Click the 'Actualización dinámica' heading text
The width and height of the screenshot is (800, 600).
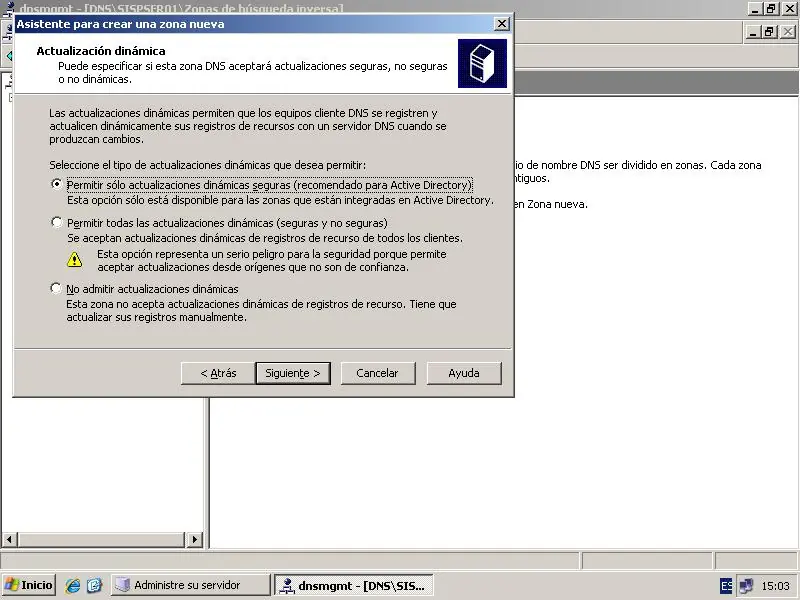coord(101,51)
